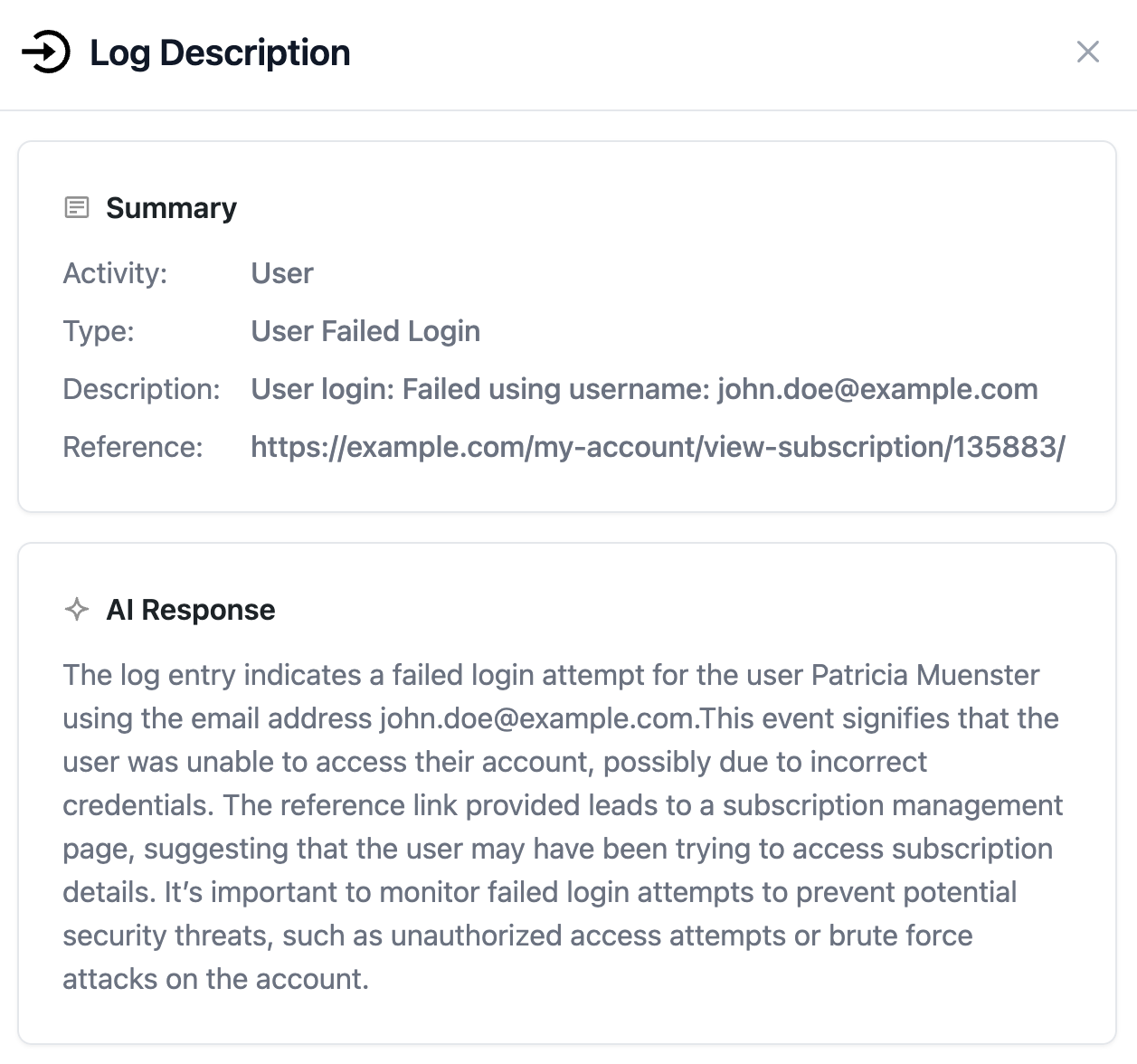Open the view-subscription reference URL
The height and width of the screenshot is (1064, 1137).
click(658, 447)
